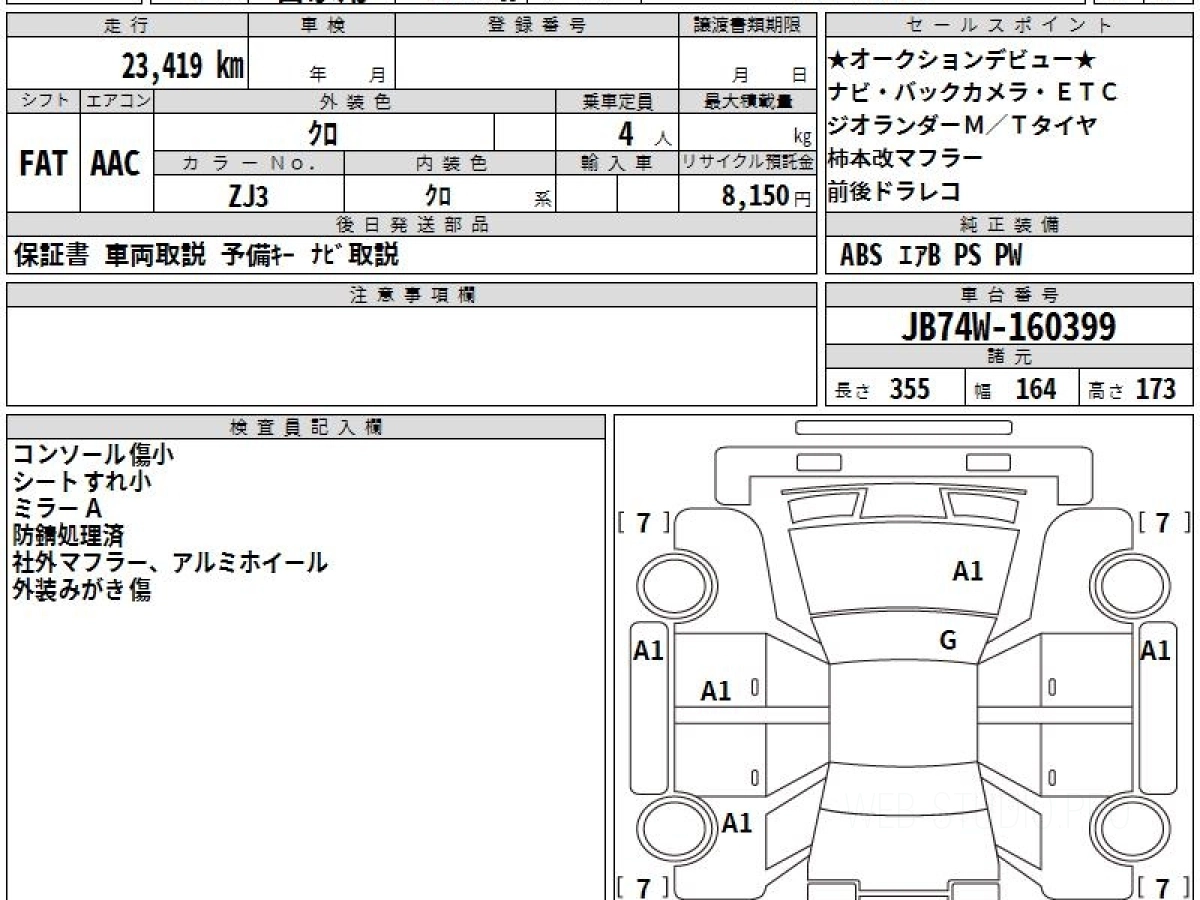Click the 乗車定員 header
The height and width of the screenshot is (900, 1200).
(x=617, y=101)
